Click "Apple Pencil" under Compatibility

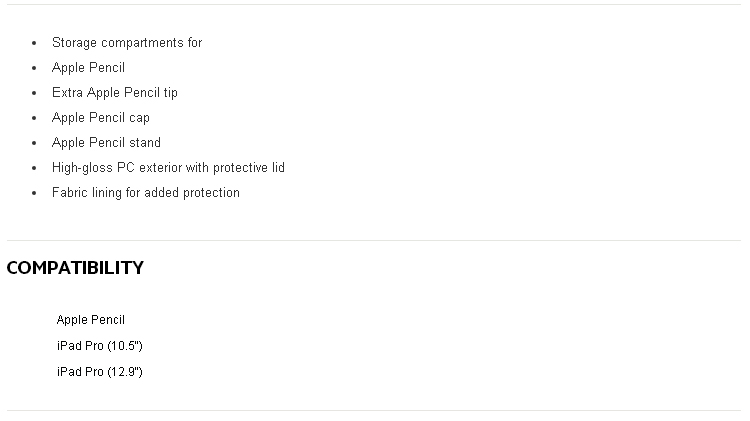(90, 320)
